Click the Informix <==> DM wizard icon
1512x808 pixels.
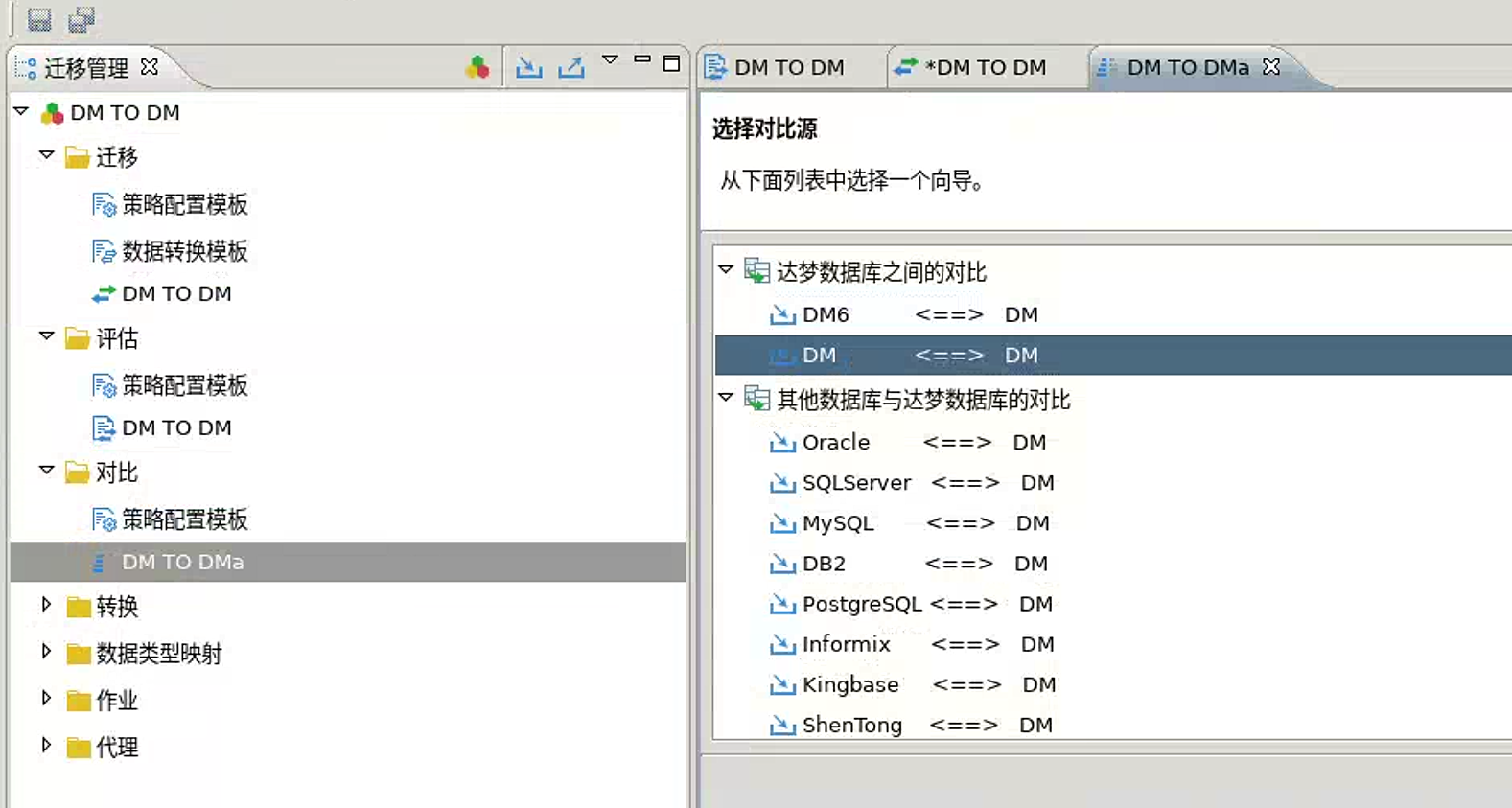(x=782, y=643)
